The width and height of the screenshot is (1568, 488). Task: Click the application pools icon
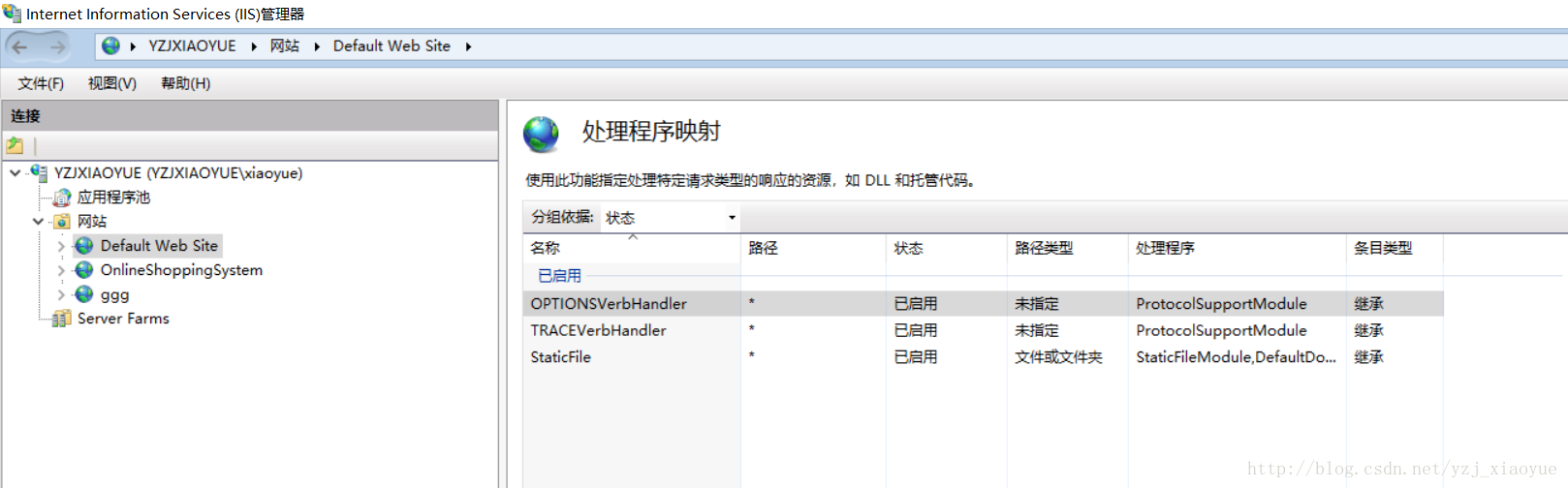[x=62, y=198]
